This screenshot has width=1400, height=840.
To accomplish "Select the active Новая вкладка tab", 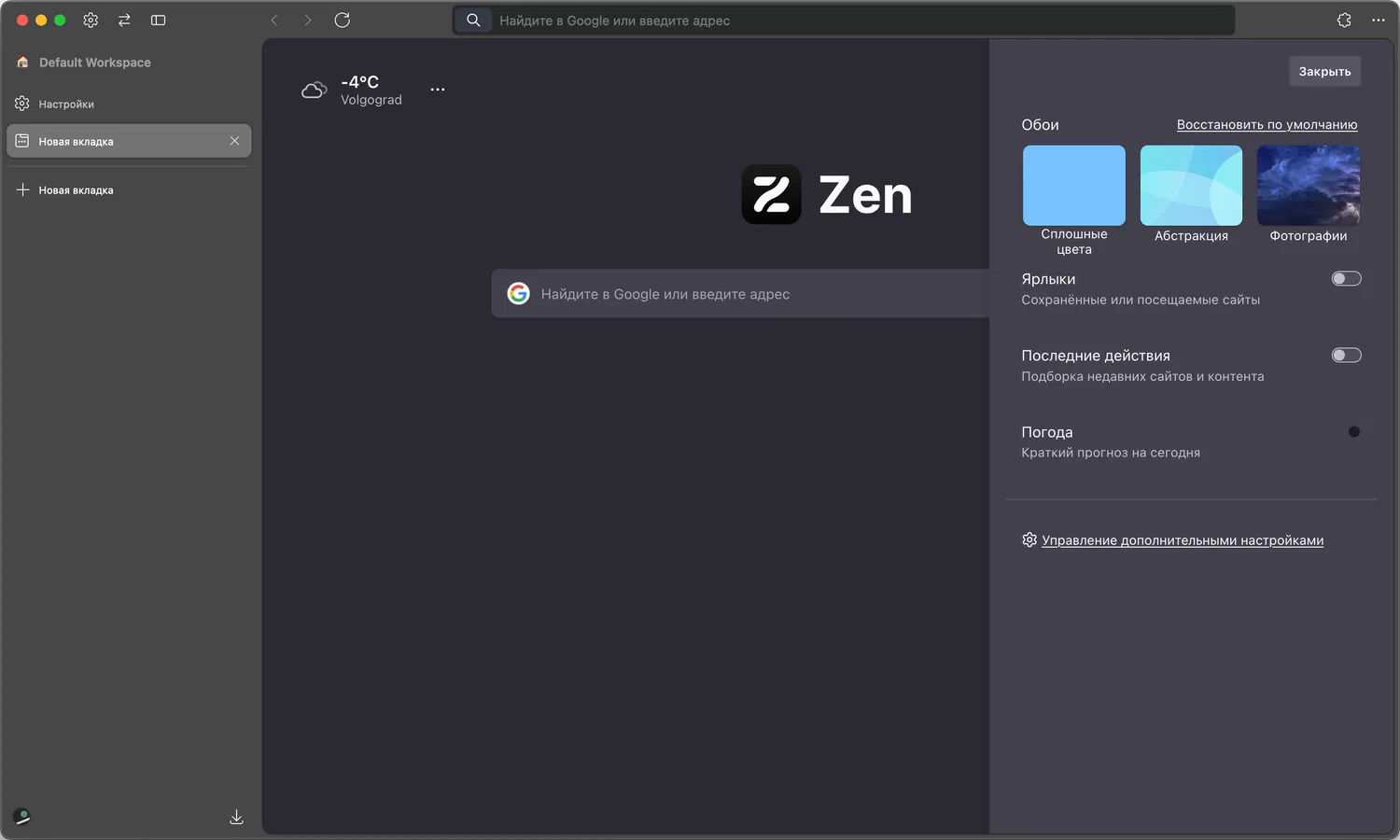I will click(x=129, y=141).
